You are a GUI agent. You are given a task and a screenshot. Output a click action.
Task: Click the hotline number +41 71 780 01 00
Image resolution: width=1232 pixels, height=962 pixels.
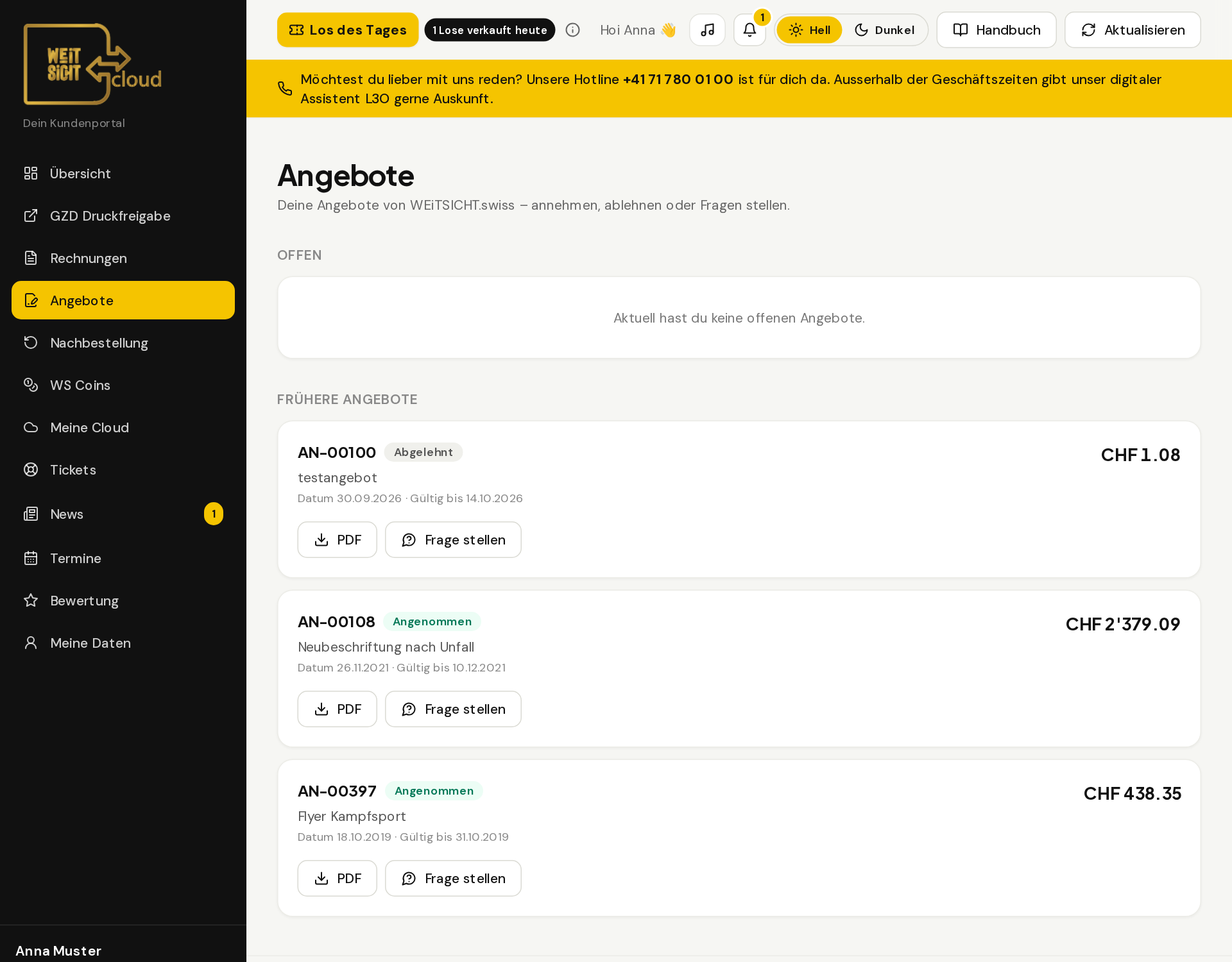(678, 80)
